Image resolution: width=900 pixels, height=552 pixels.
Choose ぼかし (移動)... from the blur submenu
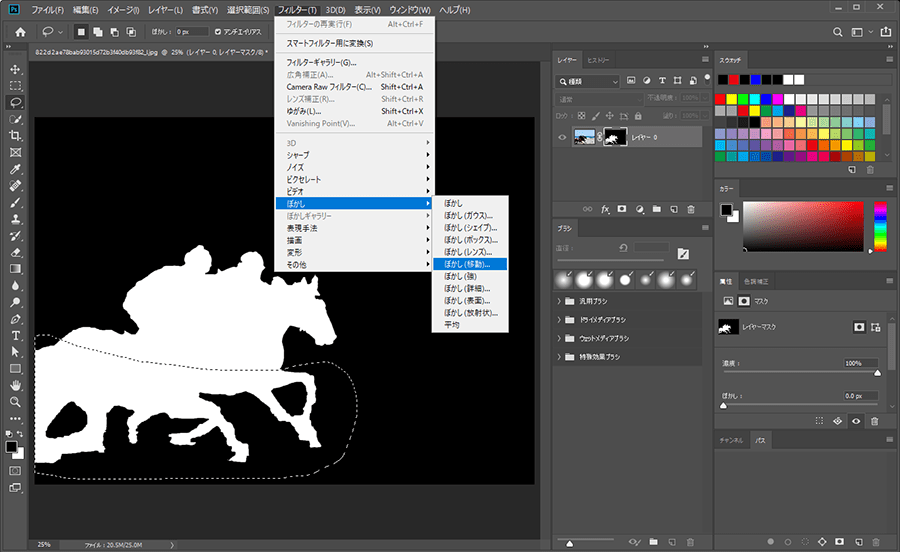(470, 265)
